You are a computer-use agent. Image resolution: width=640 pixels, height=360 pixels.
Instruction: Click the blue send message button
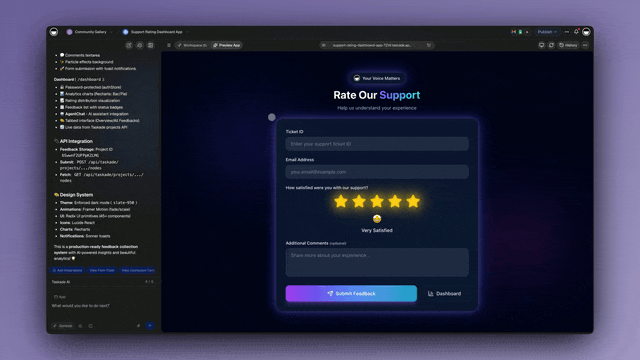[150, 326]
